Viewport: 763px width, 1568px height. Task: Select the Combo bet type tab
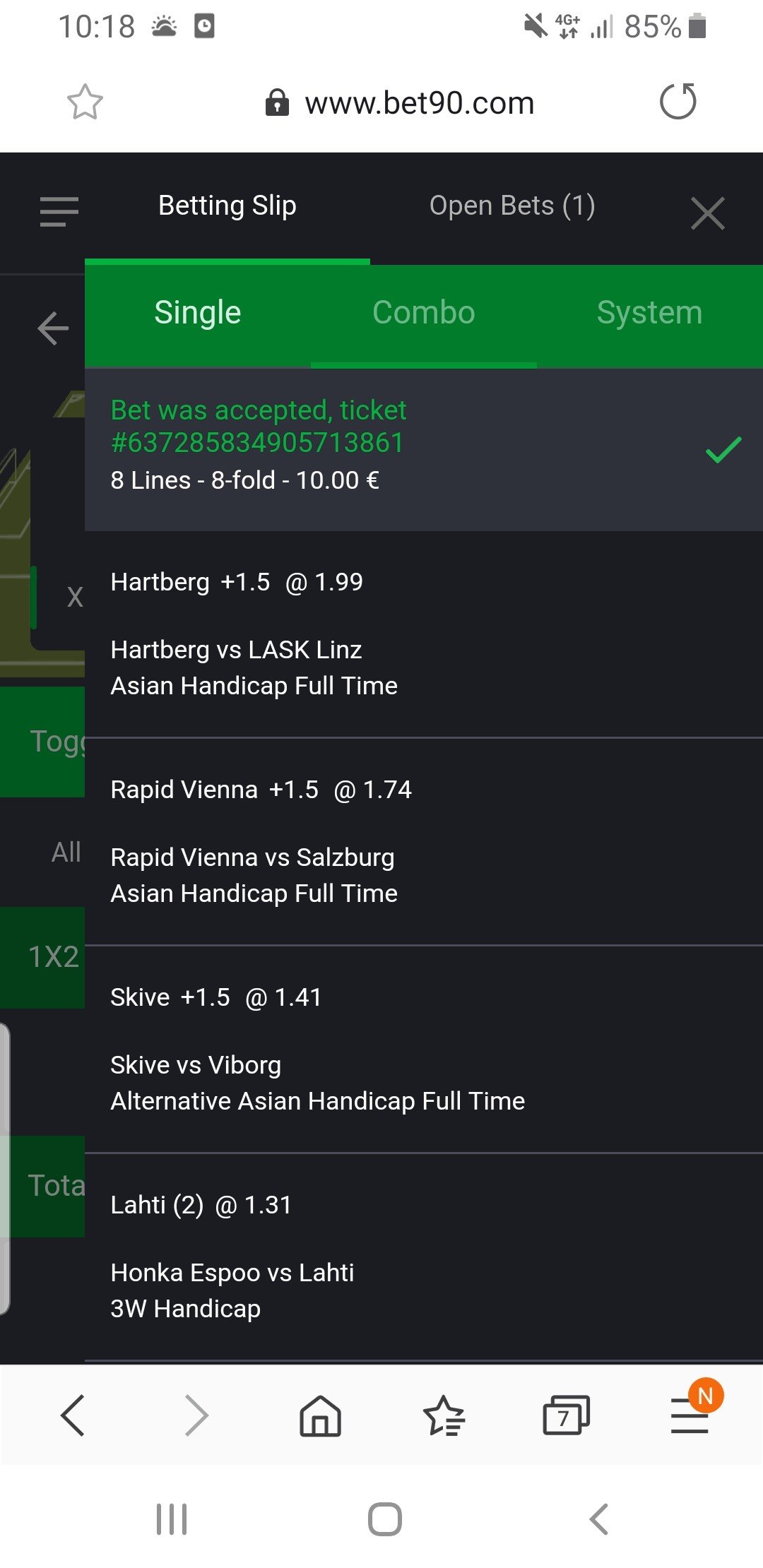424,313
